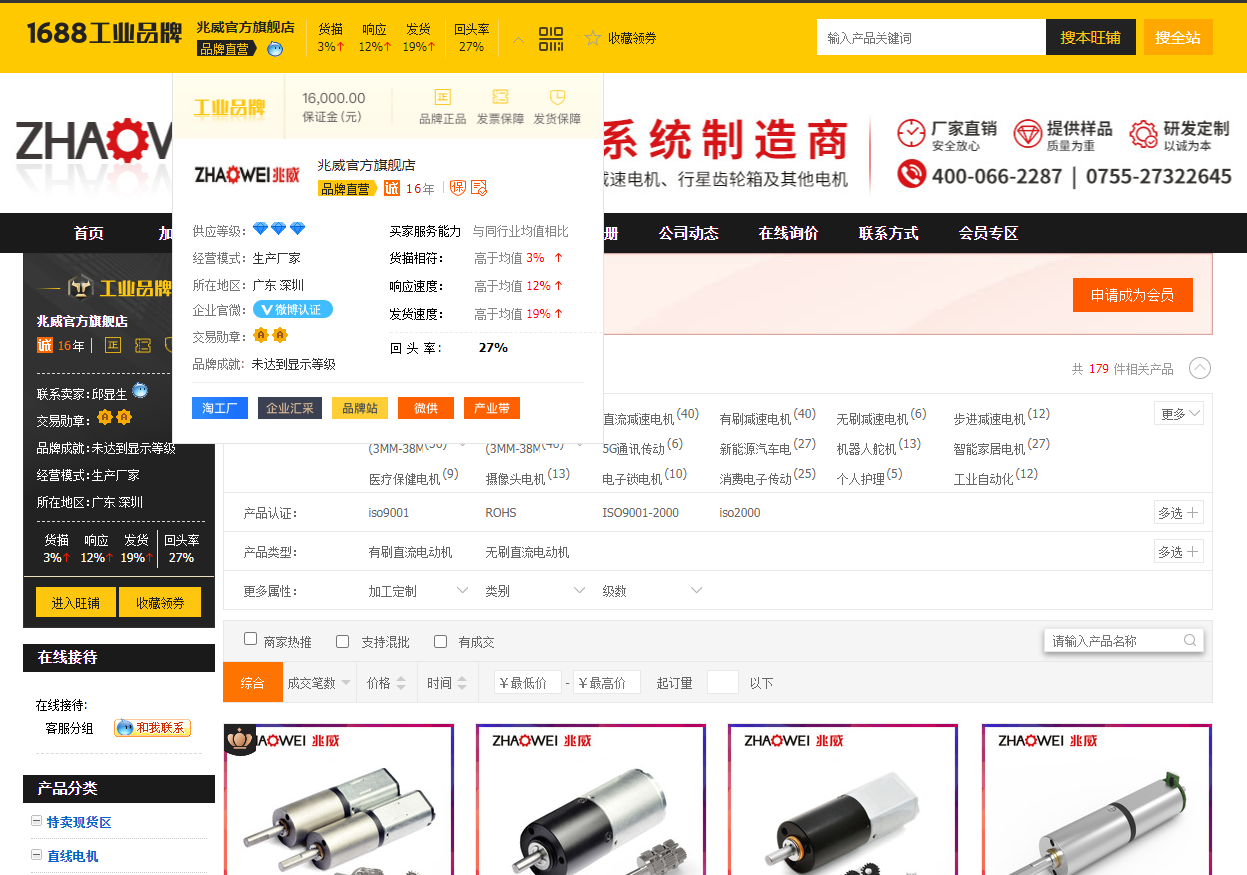Click the sidebar 收藏领券 button
This screenshot has height=875, width=1247.
pyautogui.click(x=160, y=603)
